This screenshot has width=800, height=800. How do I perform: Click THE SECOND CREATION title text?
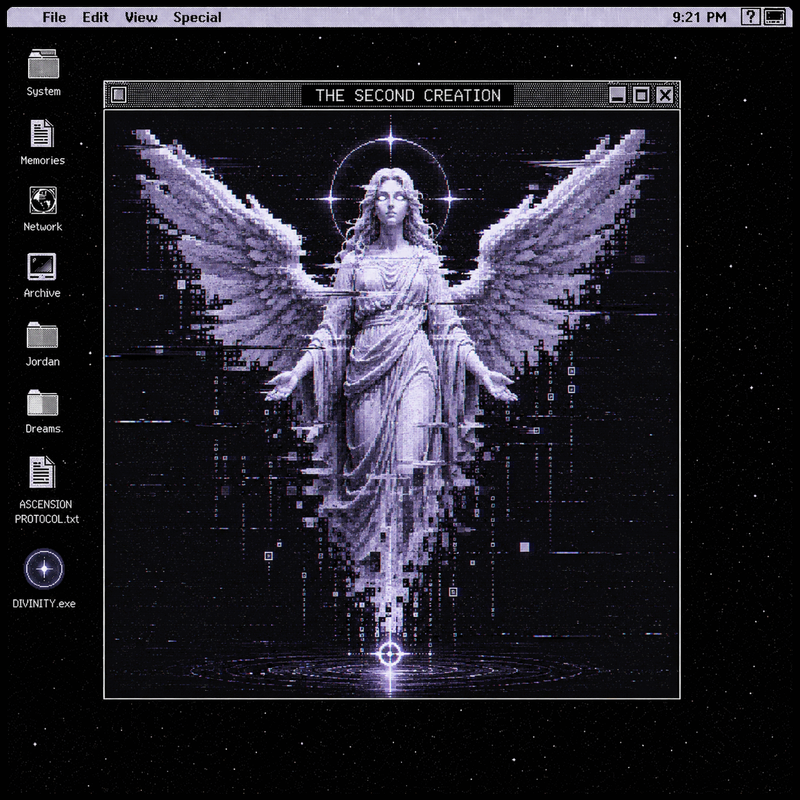(x=408, y=95)
